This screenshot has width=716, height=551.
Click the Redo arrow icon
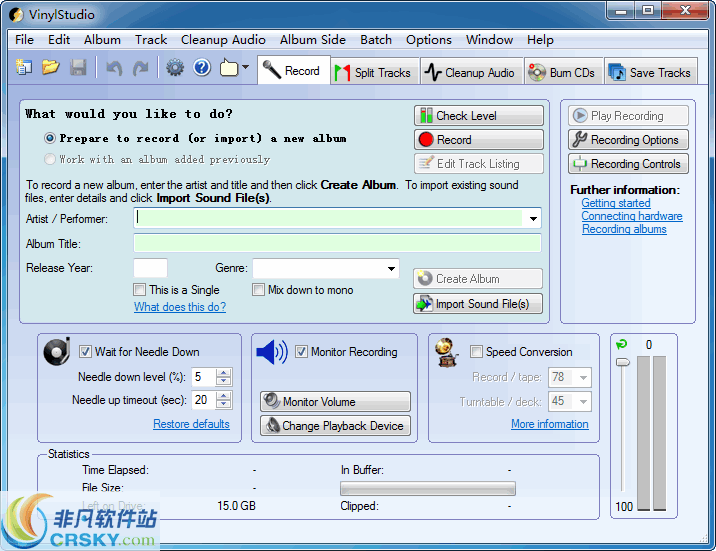[141, 68]
